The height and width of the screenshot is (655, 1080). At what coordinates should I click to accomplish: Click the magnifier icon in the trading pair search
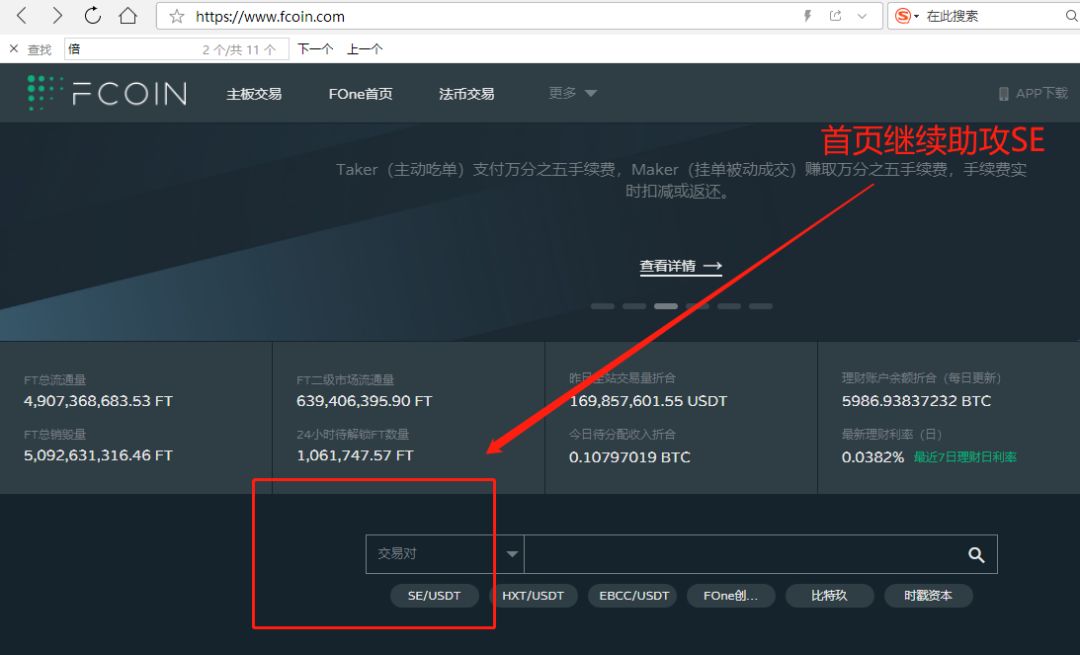coord(976,553)
